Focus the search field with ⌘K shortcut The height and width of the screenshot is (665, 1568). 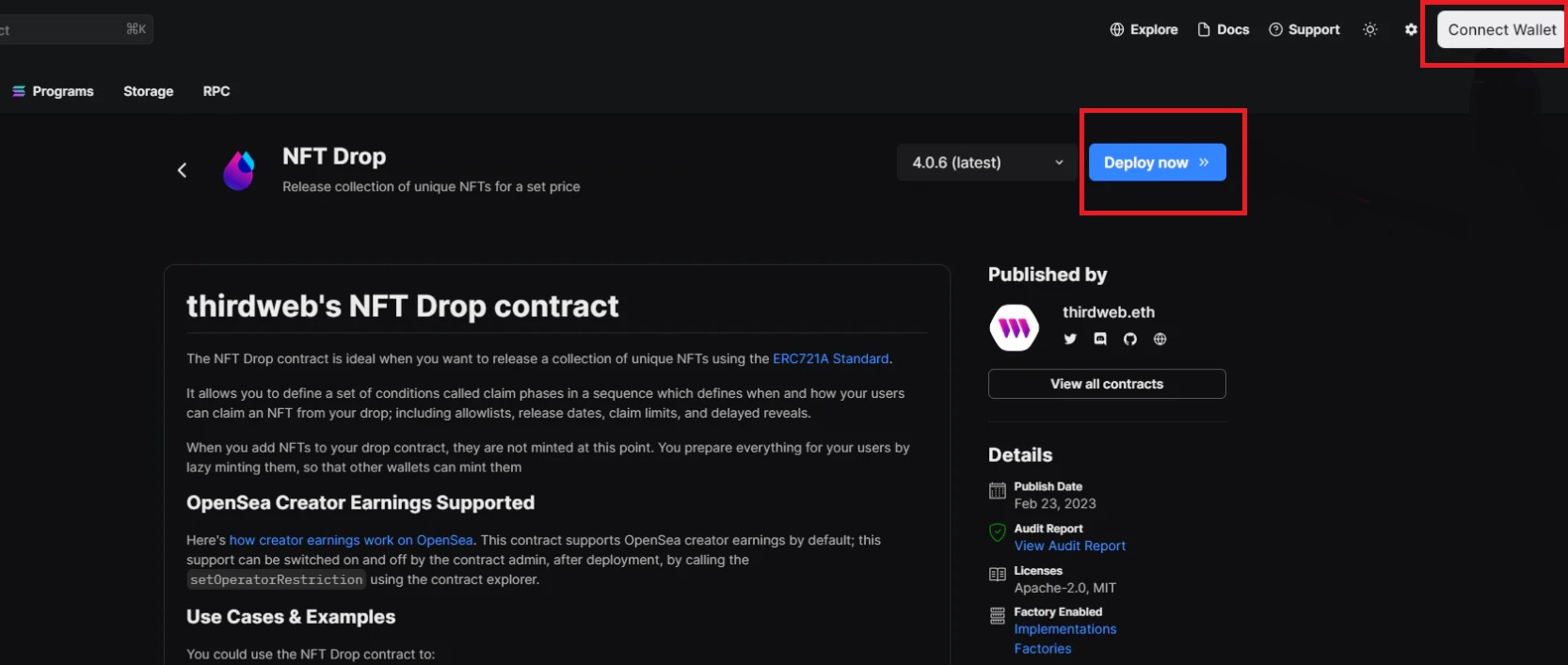coord(75,29)
